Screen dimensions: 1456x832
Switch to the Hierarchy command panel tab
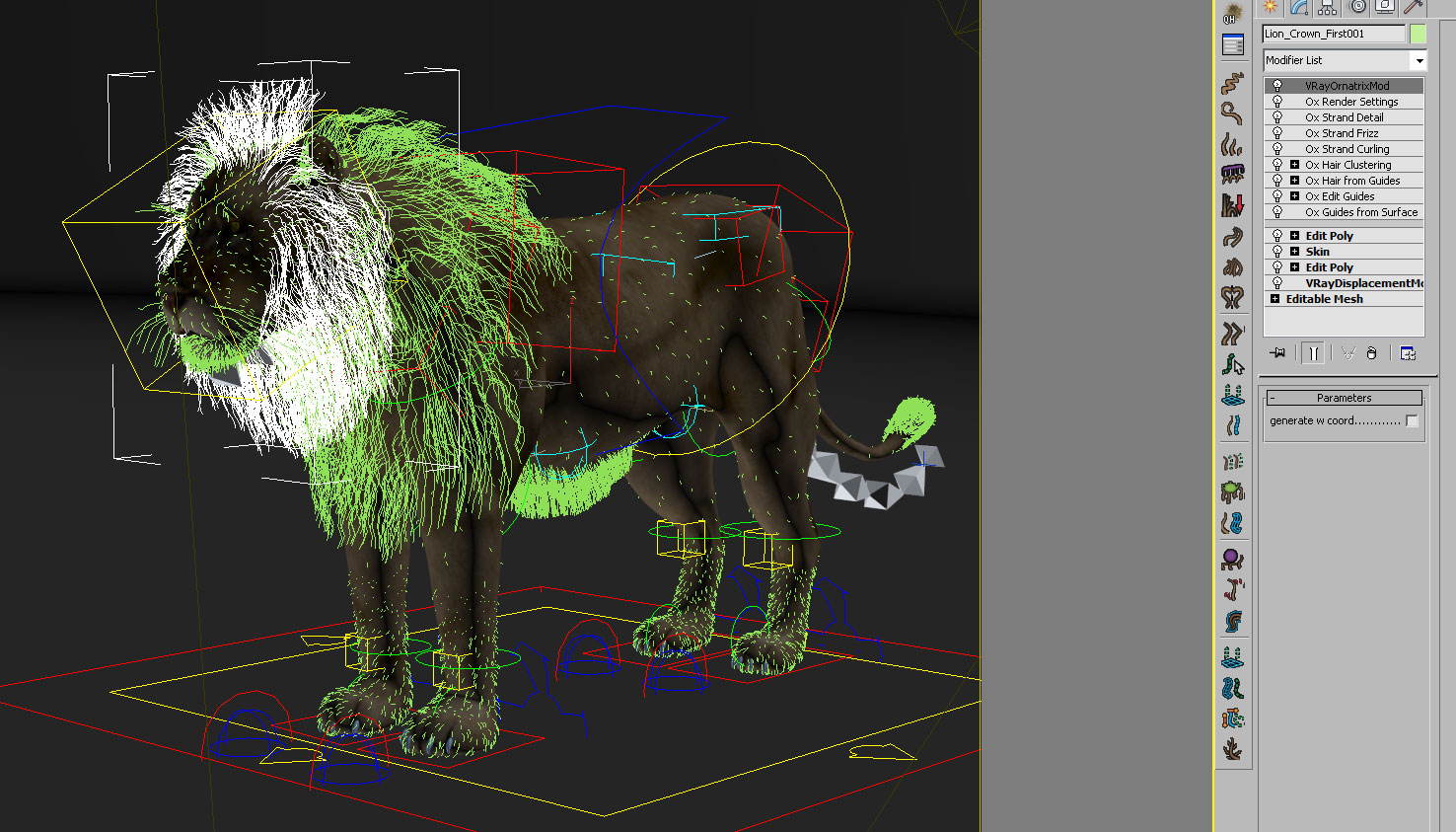(1328, 7)
